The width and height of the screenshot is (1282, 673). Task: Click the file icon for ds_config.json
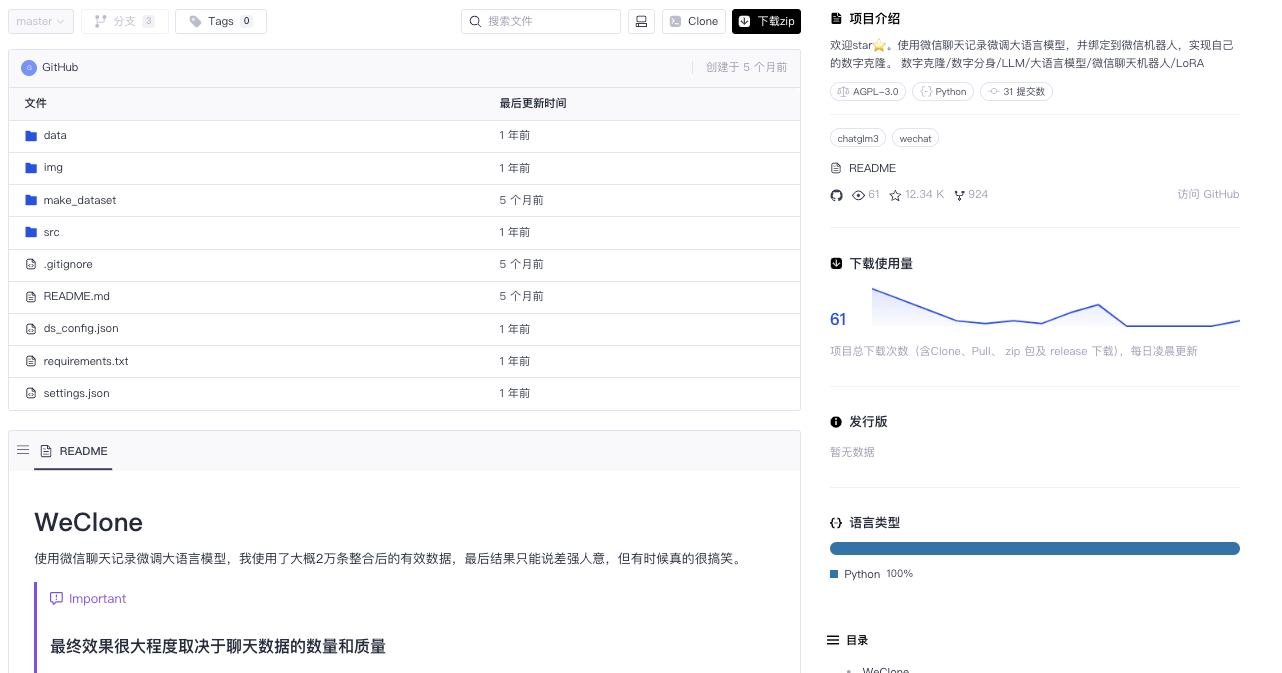coord(31,328)
